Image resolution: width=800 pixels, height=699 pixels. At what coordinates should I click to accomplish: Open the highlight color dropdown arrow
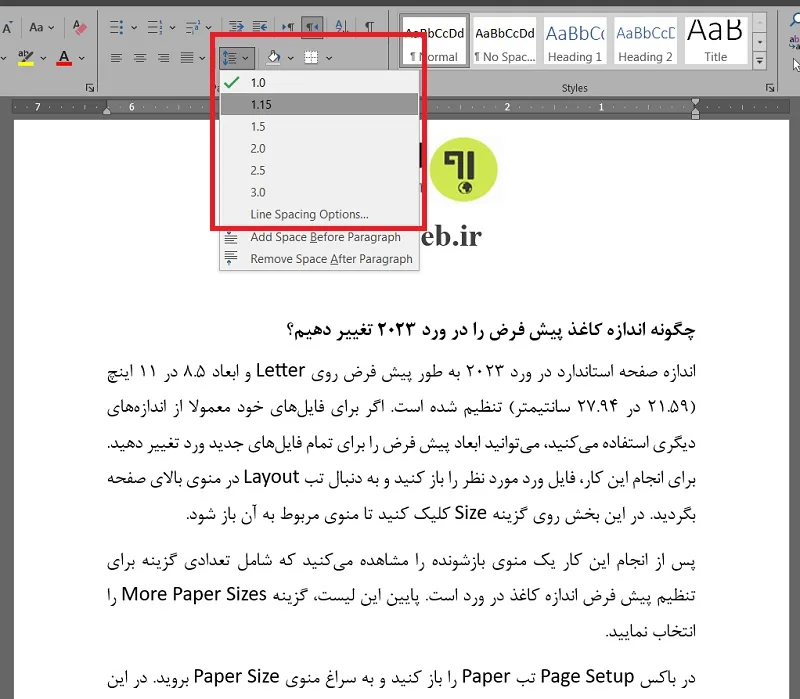[43, 58]
